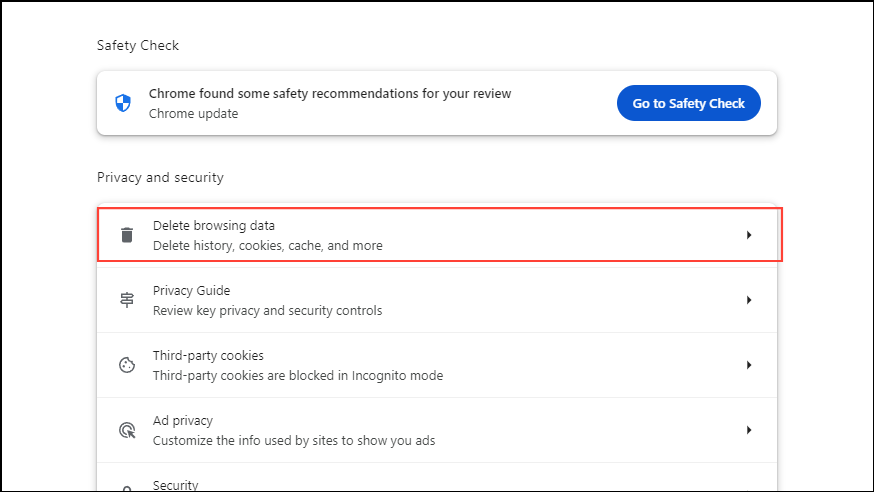Open Ad privacy via its right arrow

click(x=748, y=430)
